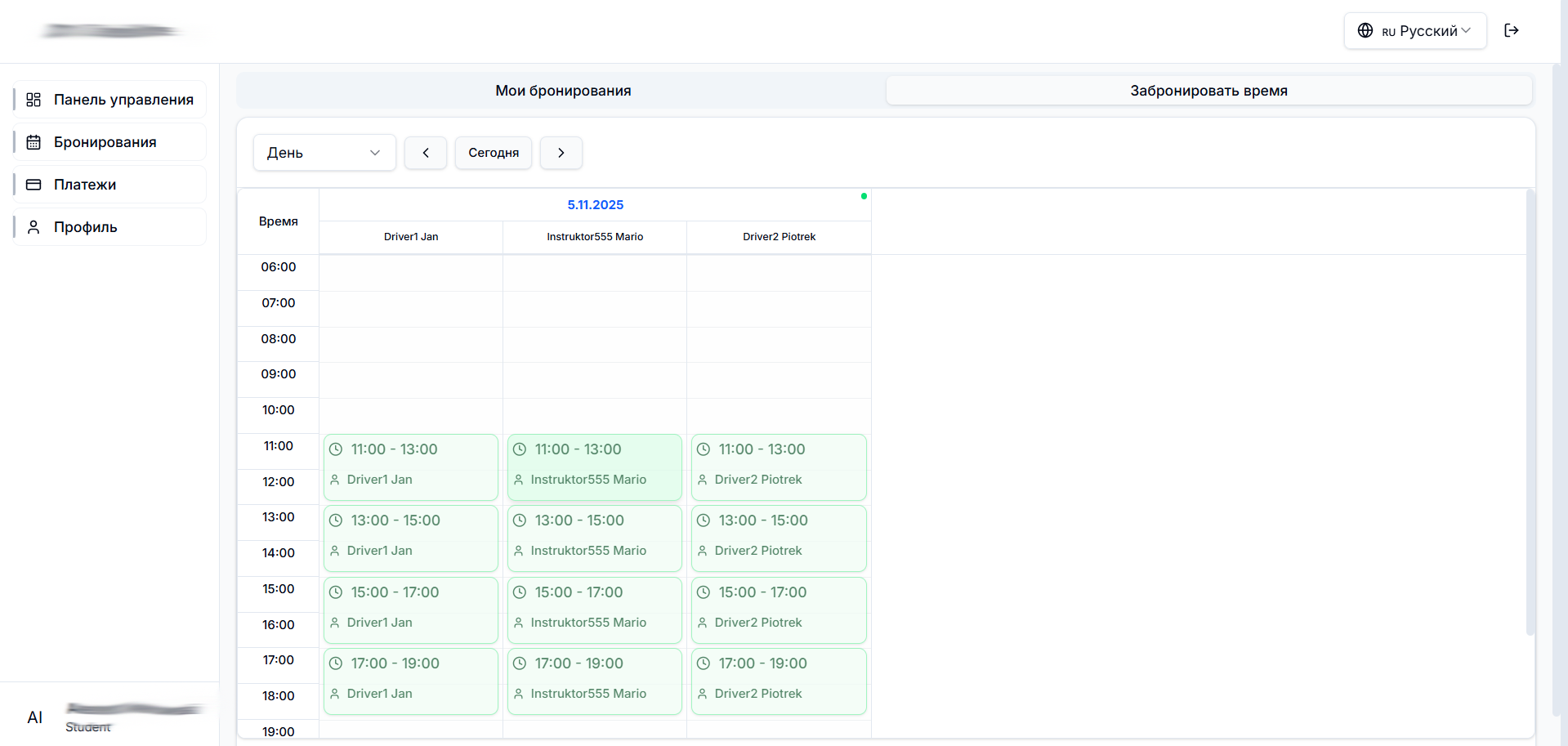Viewport: 1568px width, 746px height.
Task: Click the globe language icon
Action: tap(1365, 30)
